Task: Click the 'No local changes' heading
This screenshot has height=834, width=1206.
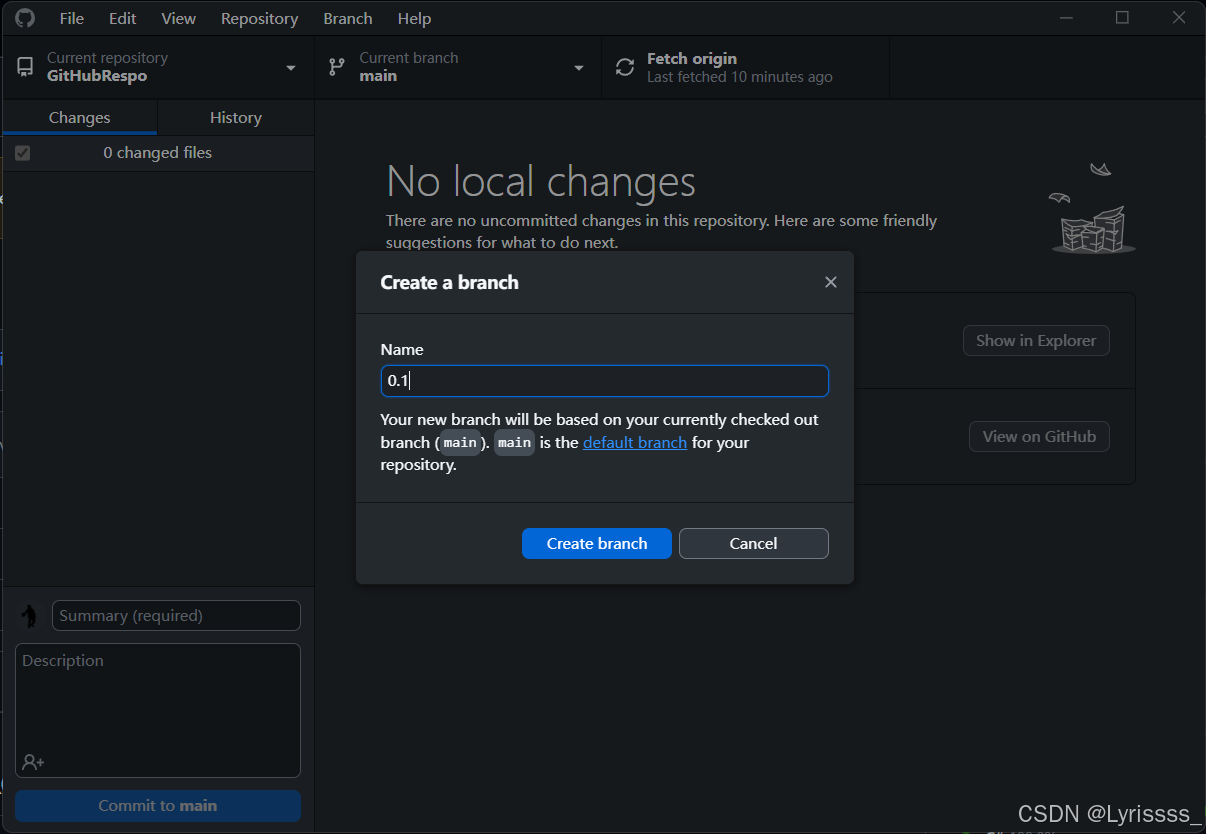Action: tap(541, 181)
